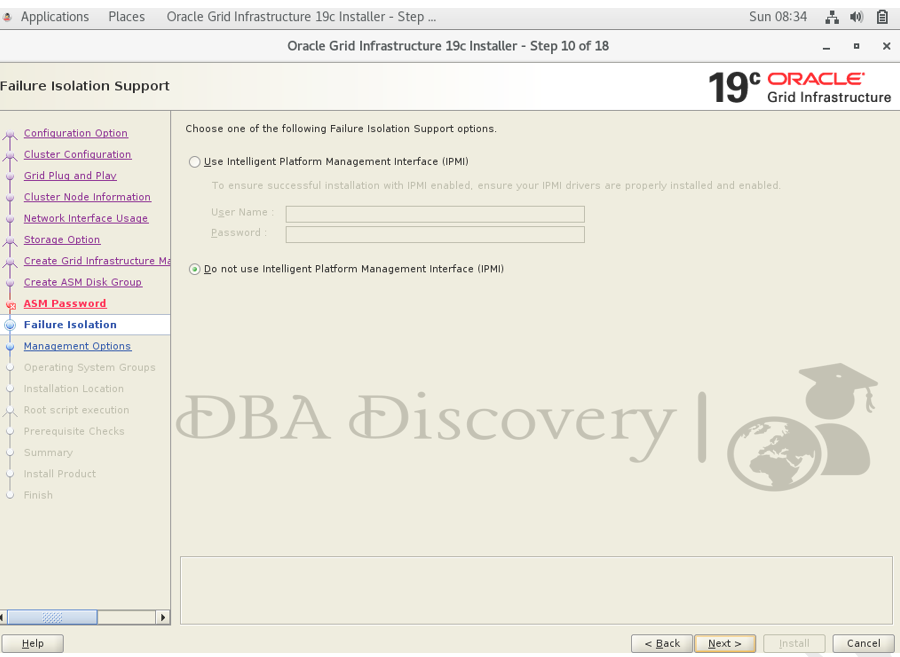Jump to Management Options step

pyautogui.click(x=77, y=346)
